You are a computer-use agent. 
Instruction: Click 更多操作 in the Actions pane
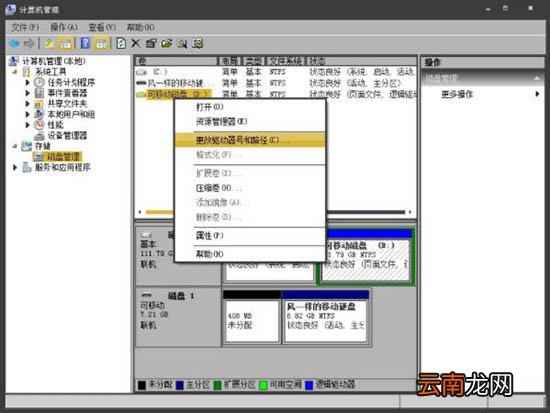pyautogui.click(x=457, y=94)
